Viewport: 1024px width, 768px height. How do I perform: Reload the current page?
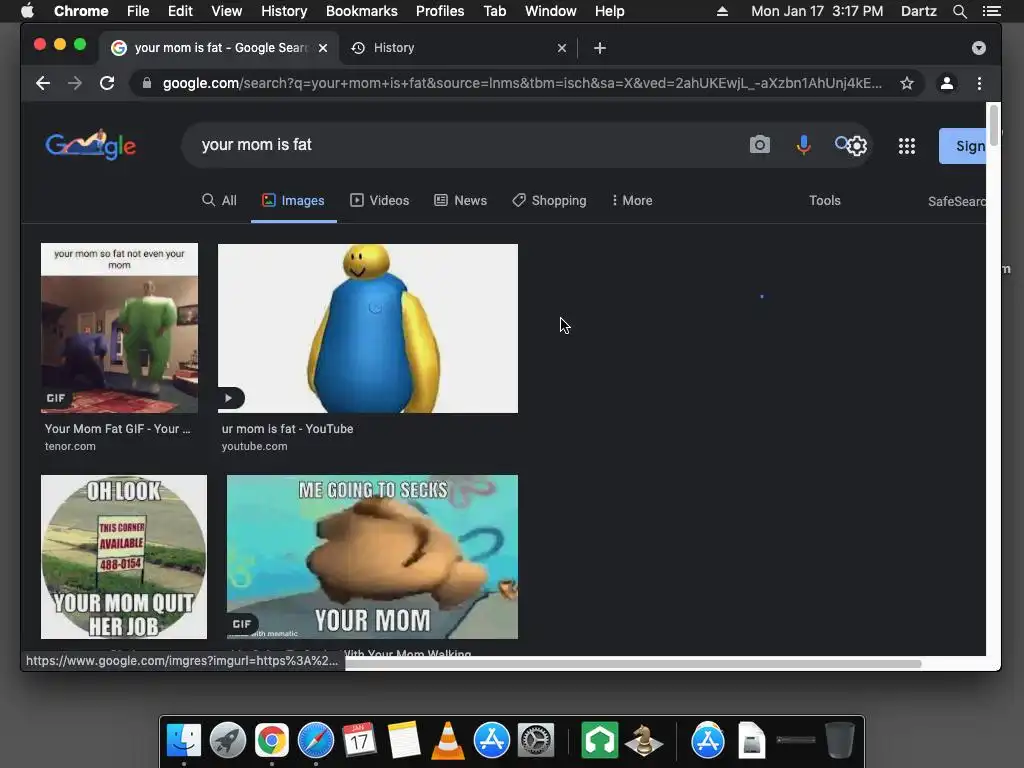coord(107,83)
